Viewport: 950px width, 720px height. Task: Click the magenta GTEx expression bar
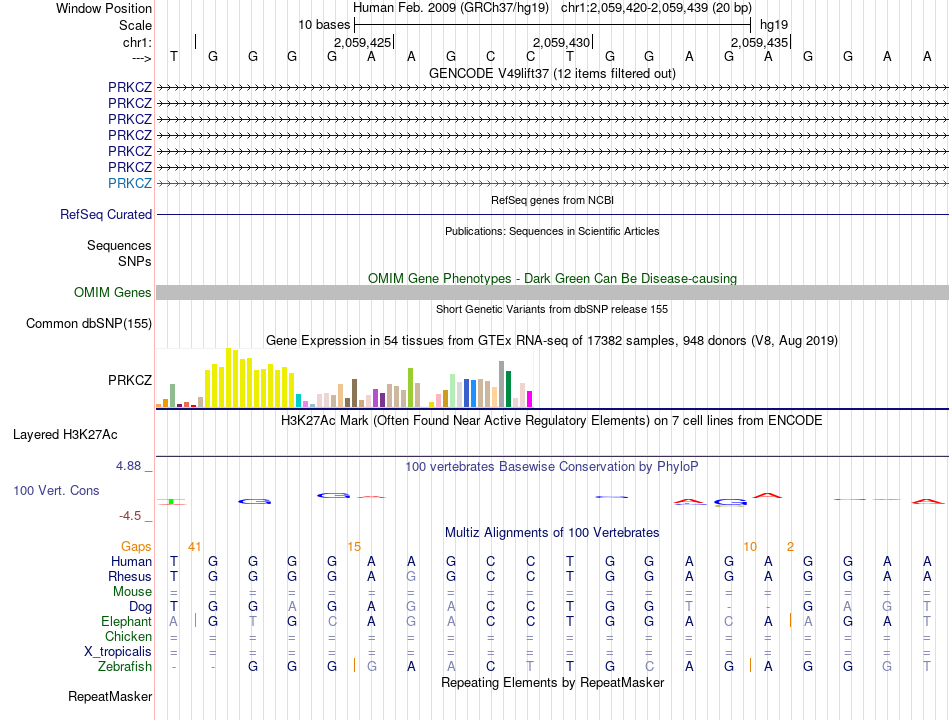tap(529, 399)
